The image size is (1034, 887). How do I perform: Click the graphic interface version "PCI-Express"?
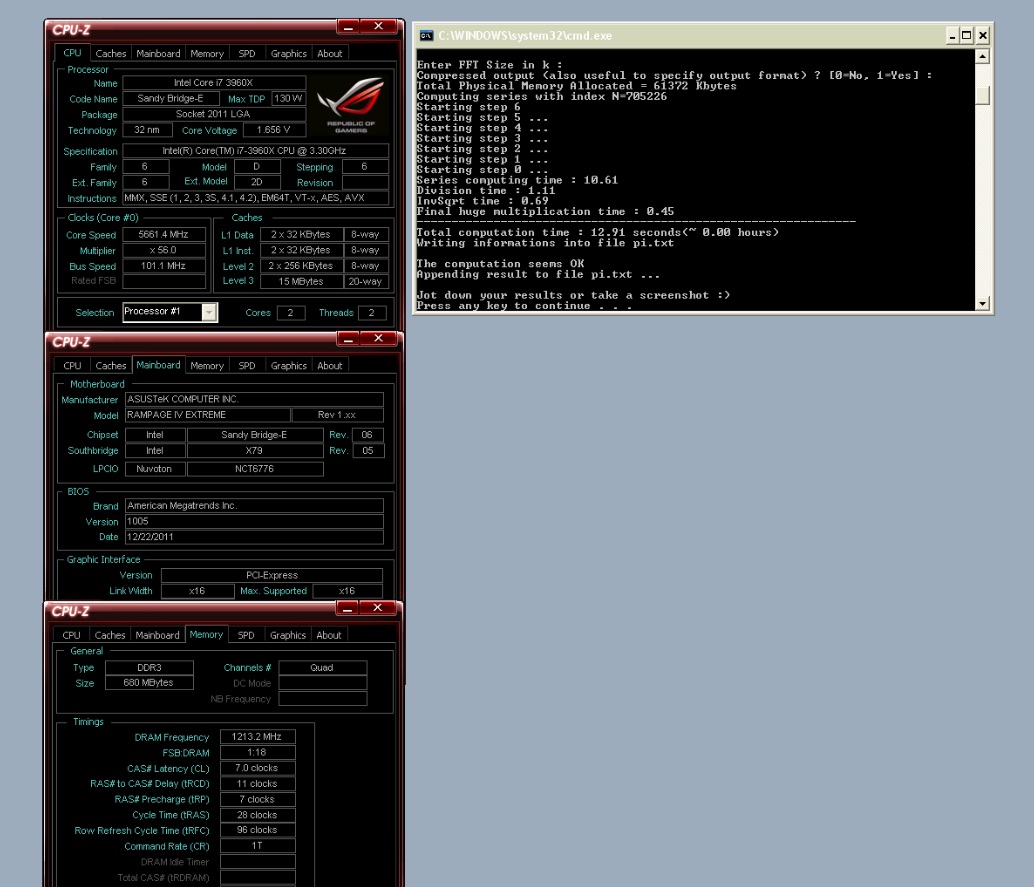point(272,575)
